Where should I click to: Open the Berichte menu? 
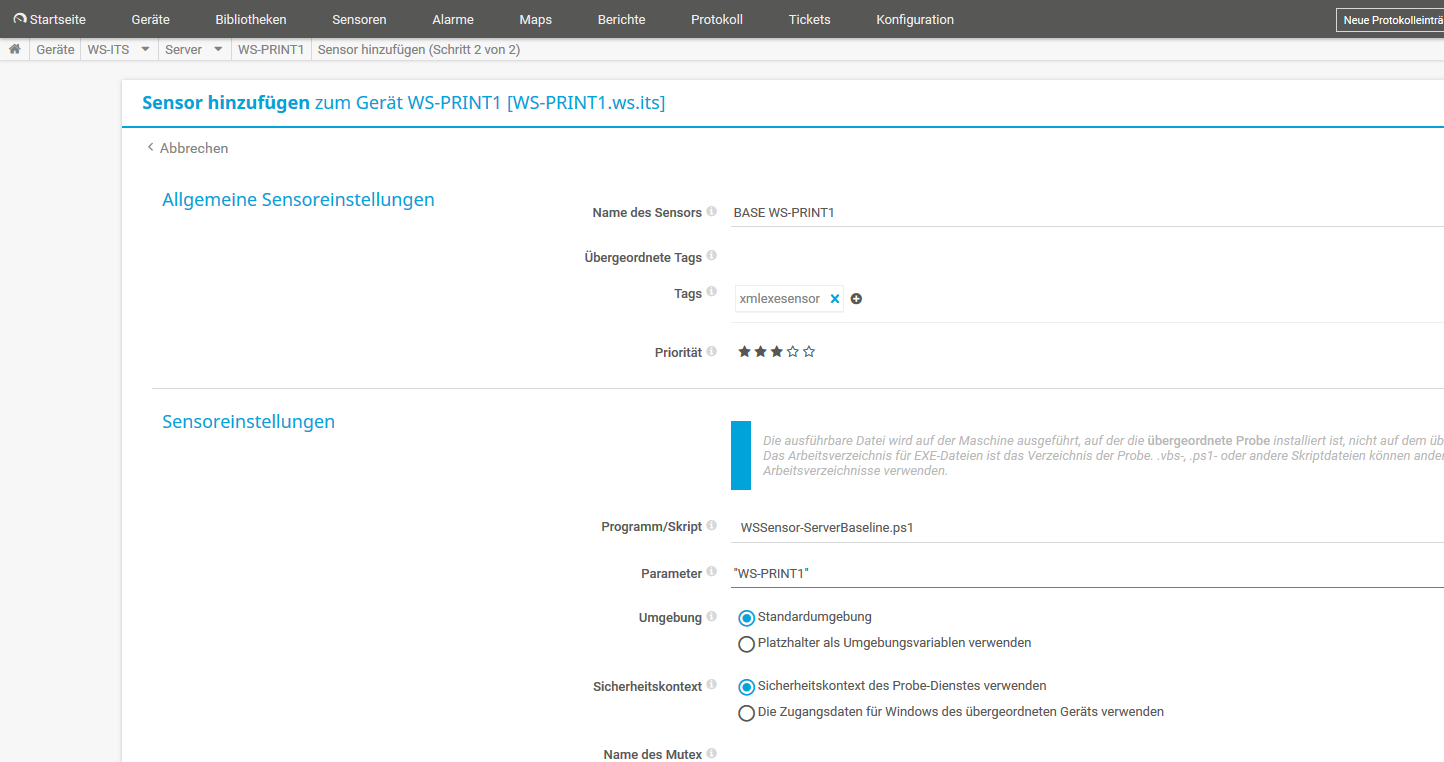pyautogui.click(x=621, y=19)
